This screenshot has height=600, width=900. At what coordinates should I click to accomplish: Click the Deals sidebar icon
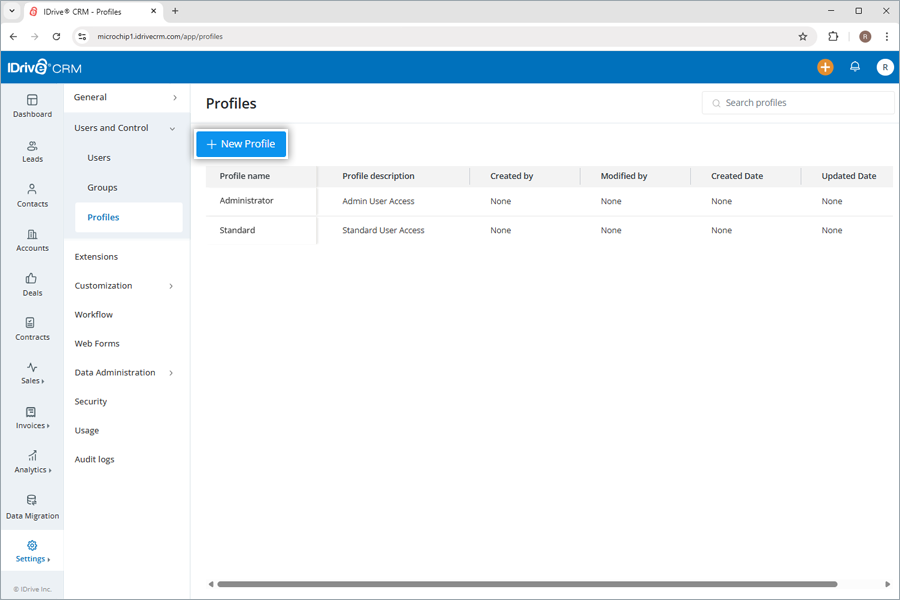pos(32,286)
